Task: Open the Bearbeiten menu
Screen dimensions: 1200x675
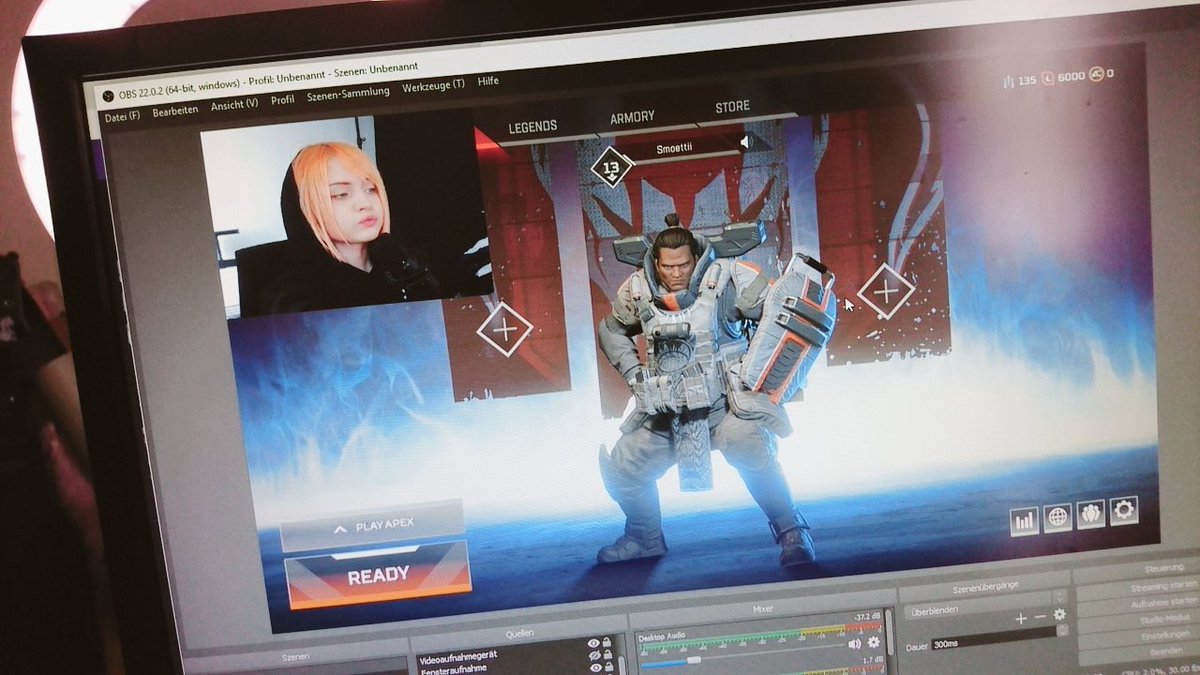Action: pos(175,111)
